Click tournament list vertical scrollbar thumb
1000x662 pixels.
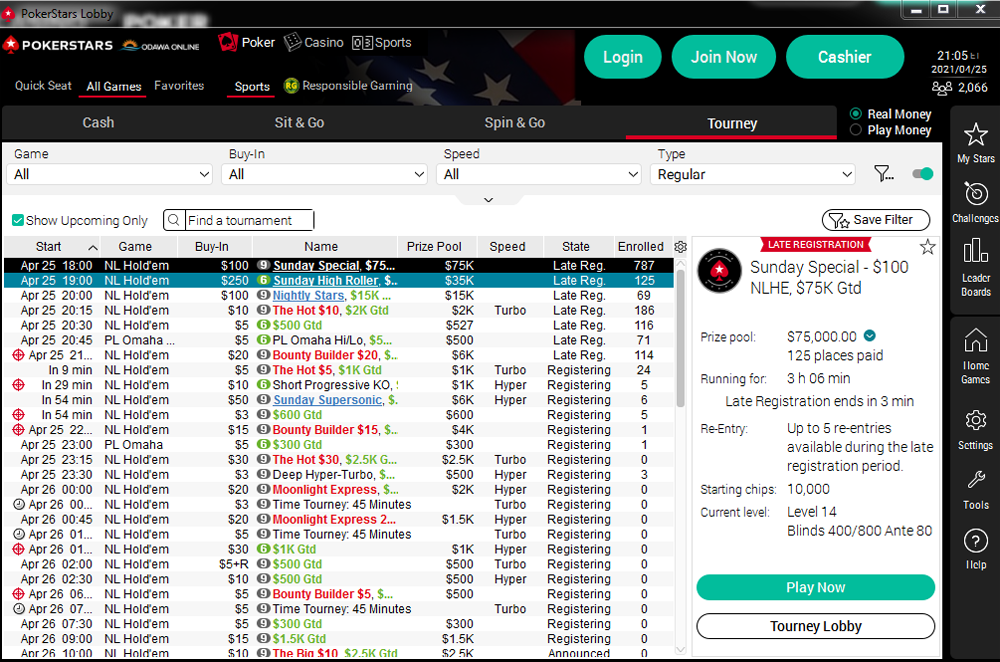[680, 338]
